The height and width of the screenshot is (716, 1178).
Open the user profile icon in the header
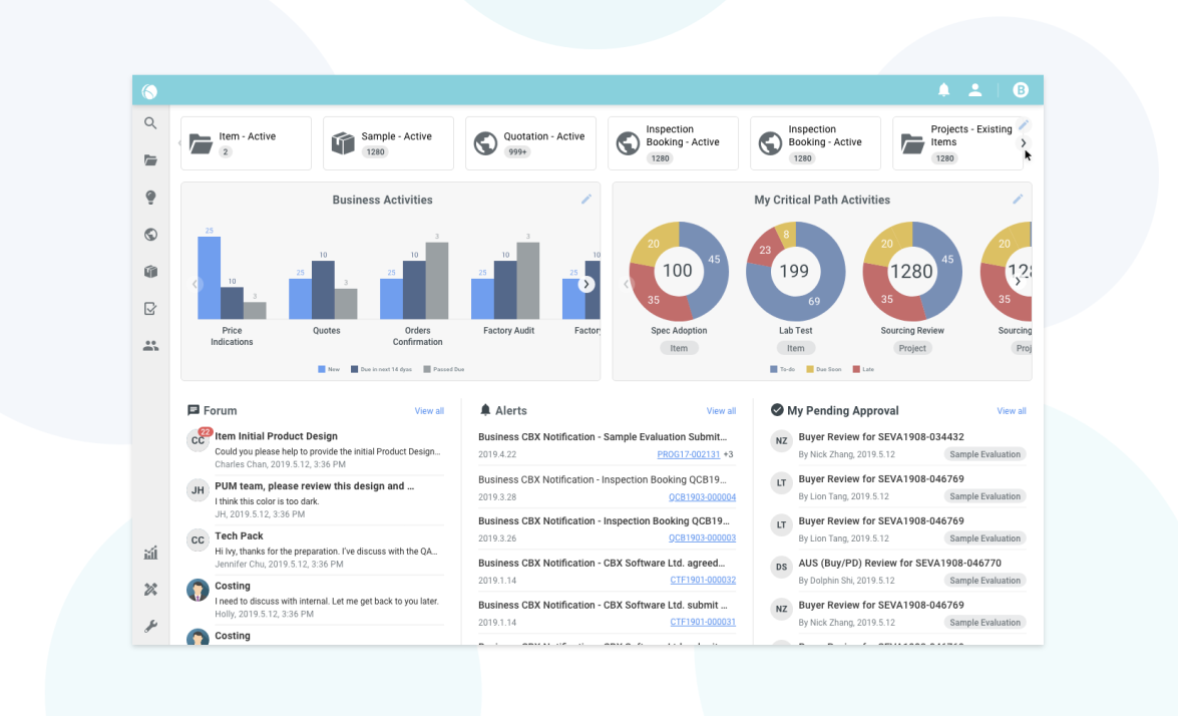(x=975, y=90)
